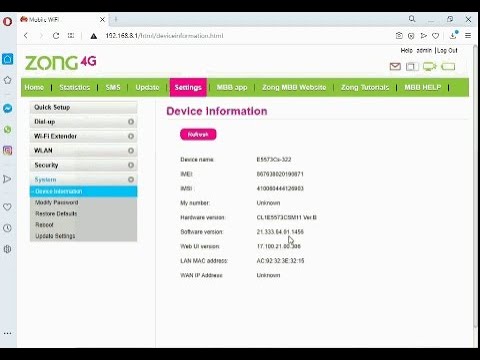Click the Log Out link
Screen dimensions: 480x360
click(x=447, y=50)
